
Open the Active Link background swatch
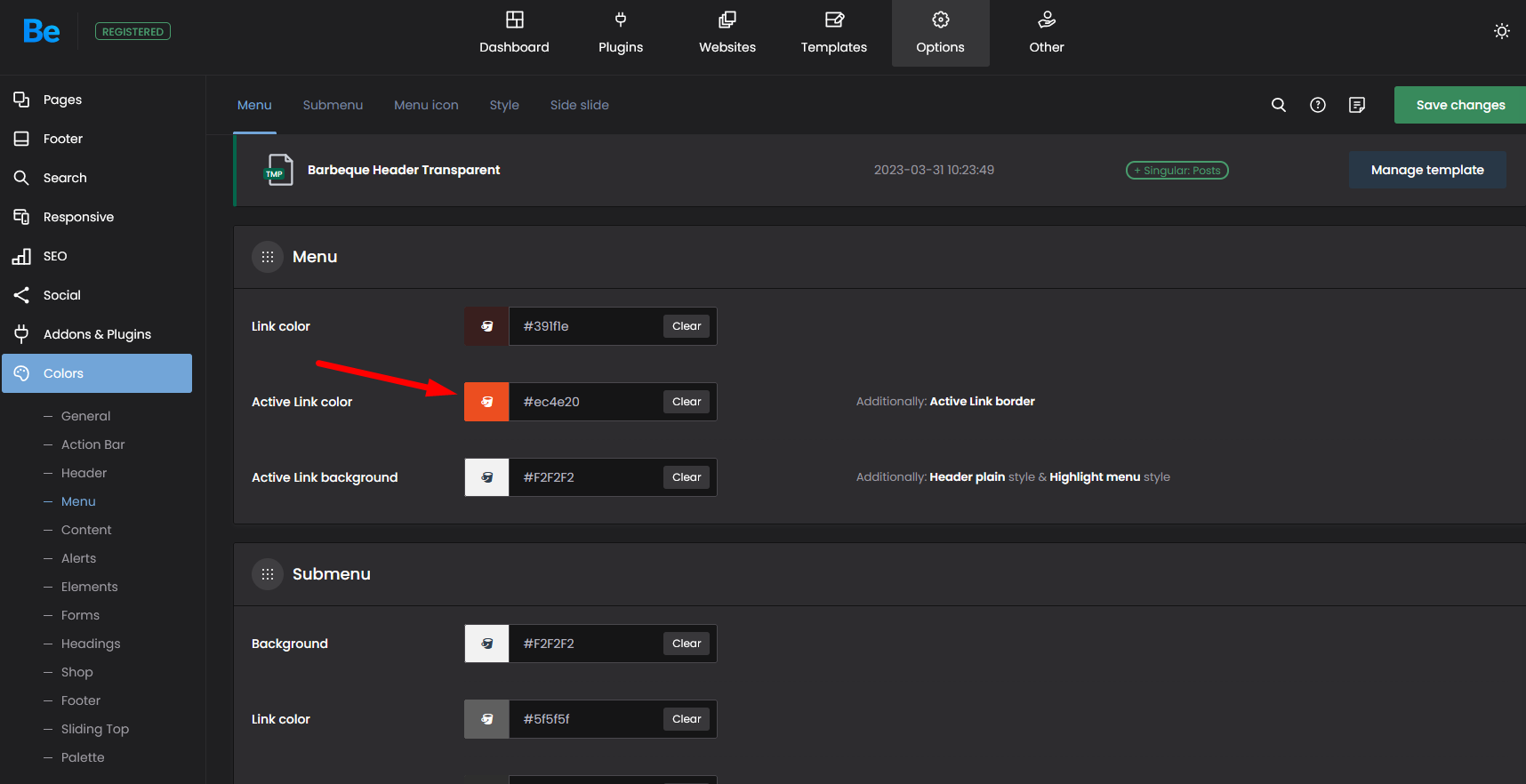[x=486, y=477]
